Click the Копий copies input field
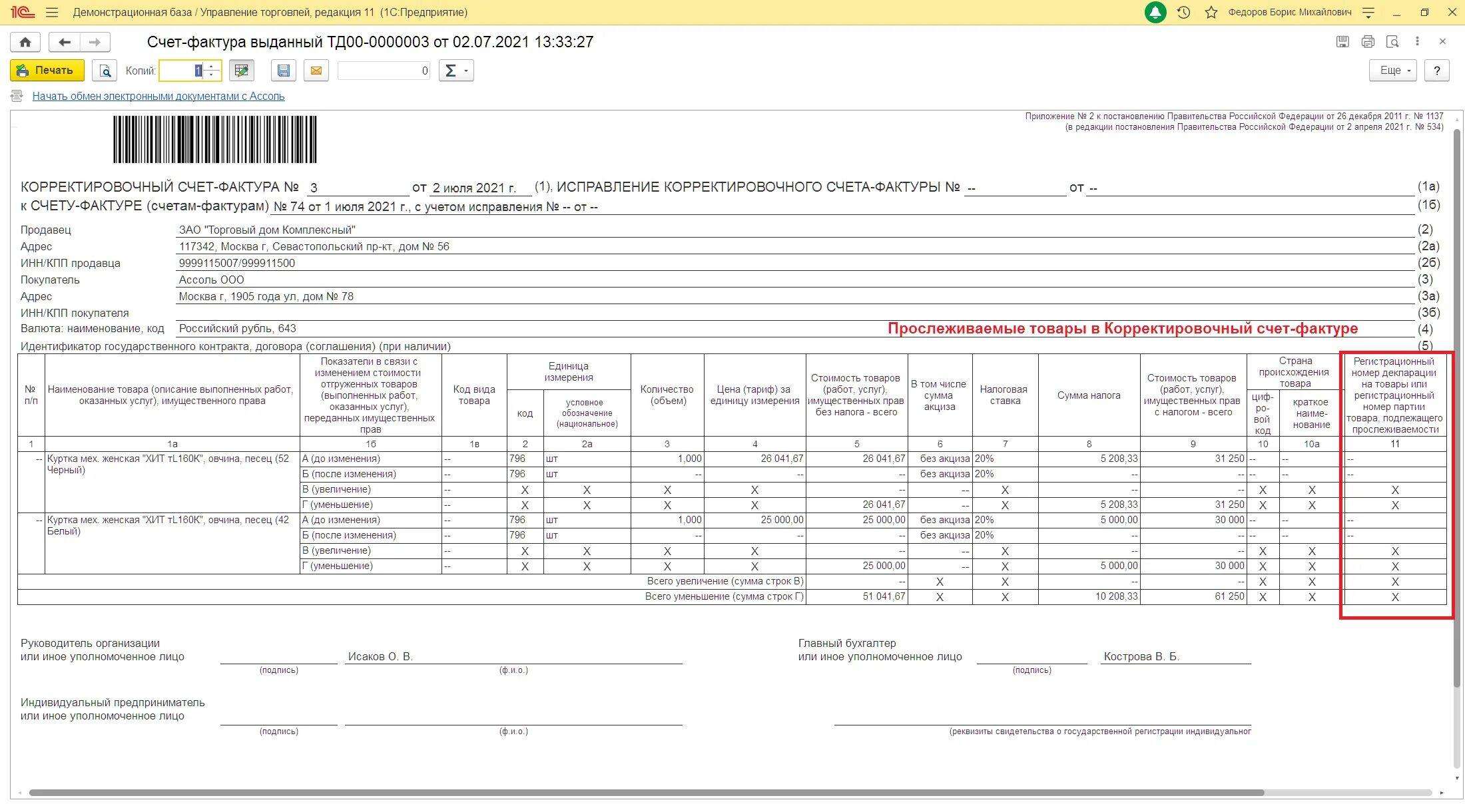The height and width of the screenshot is (812, 1465). pos(180,71)
